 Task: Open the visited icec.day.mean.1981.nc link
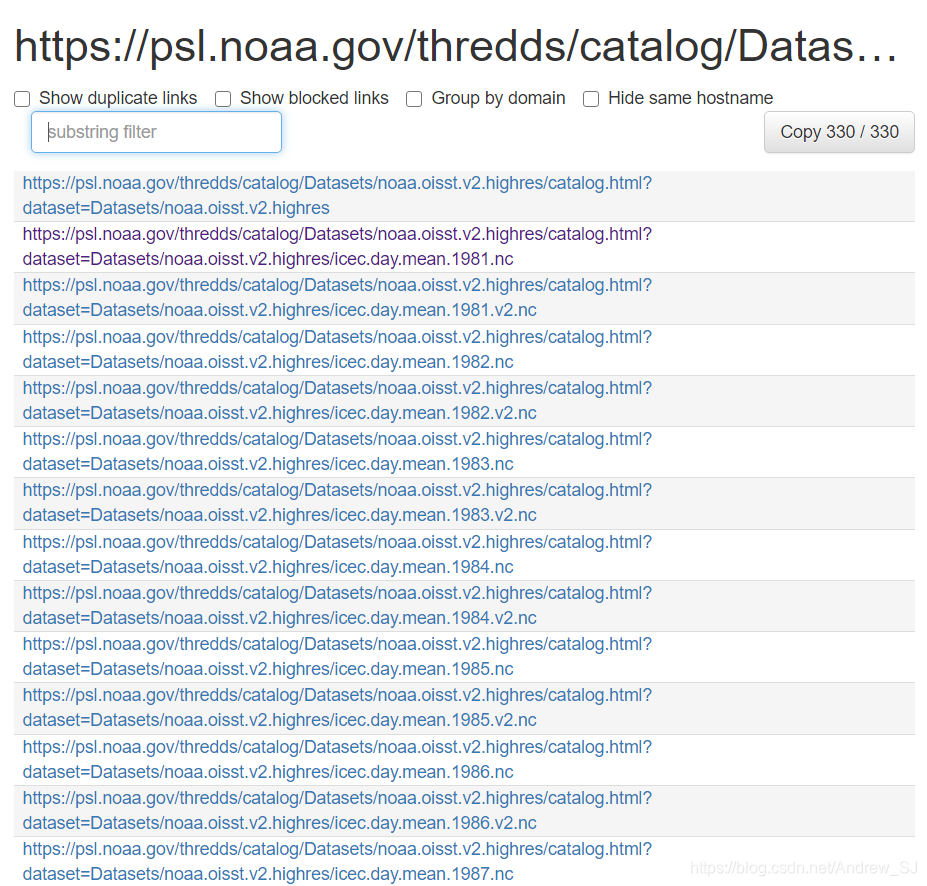(x=337, y=246)
